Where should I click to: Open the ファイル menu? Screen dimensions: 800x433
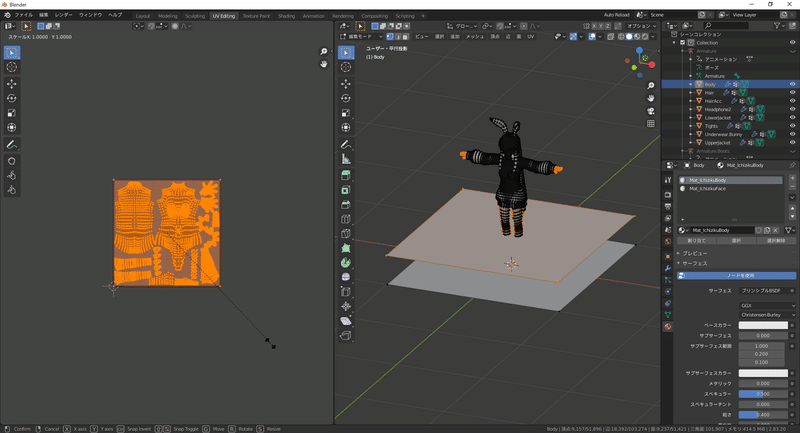point(22,15)
